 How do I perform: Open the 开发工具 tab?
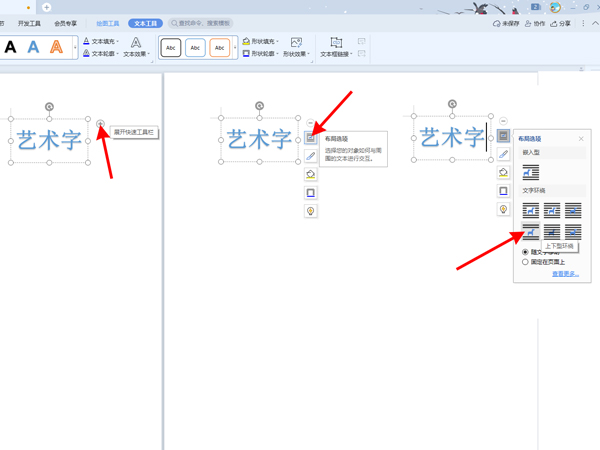(x=29, y=23)
